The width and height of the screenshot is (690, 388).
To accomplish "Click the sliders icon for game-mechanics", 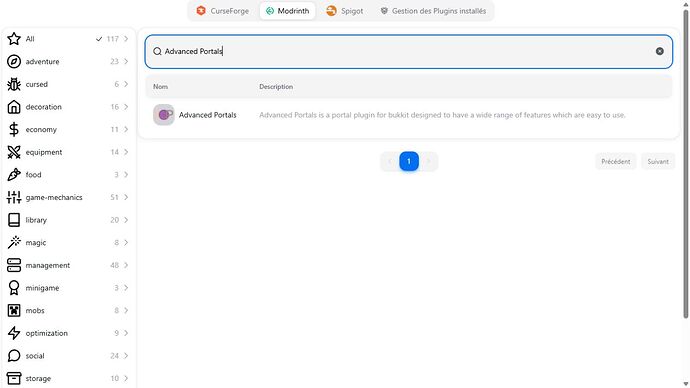I will coord(14,197).
